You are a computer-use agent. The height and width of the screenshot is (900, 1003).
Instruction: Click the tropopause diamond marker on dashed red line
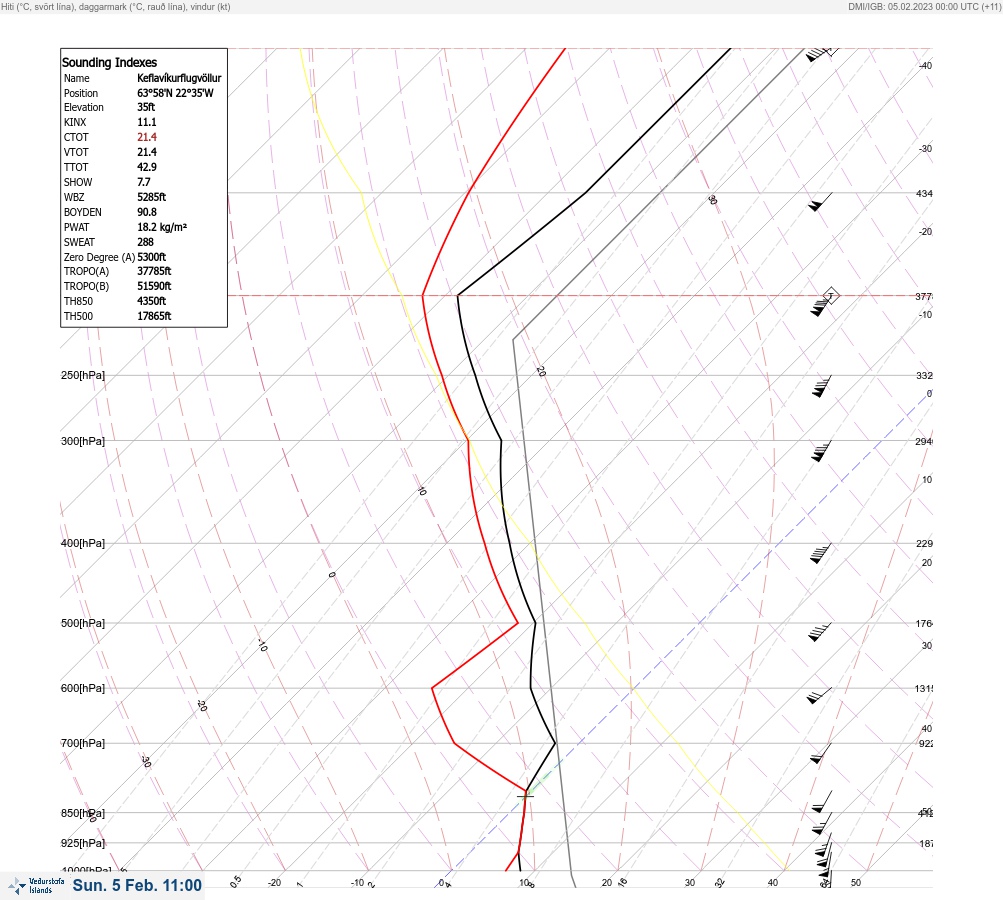point(831,296)
